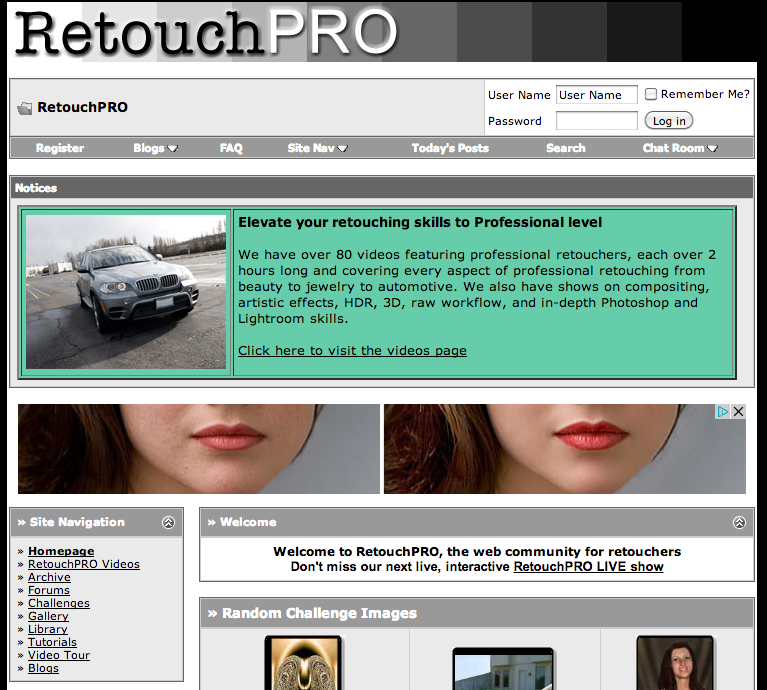Collapse the Site Navigation panel
767x690 pixels.
(168, 522)
